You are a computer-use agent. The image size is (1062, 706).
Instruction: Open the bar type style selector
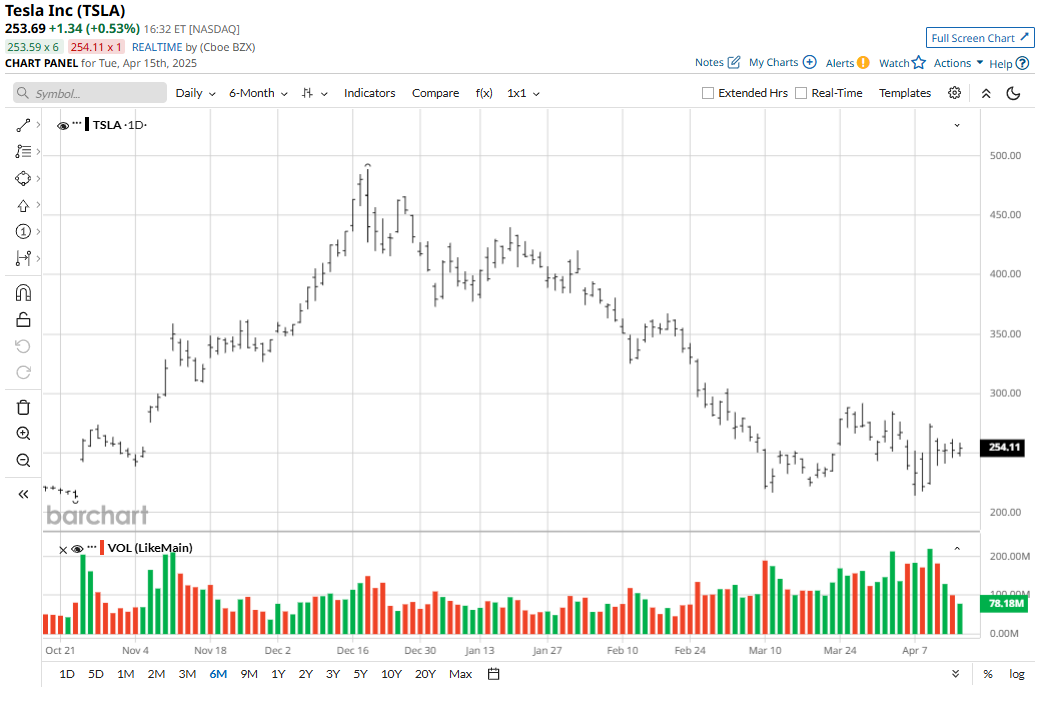314,94
